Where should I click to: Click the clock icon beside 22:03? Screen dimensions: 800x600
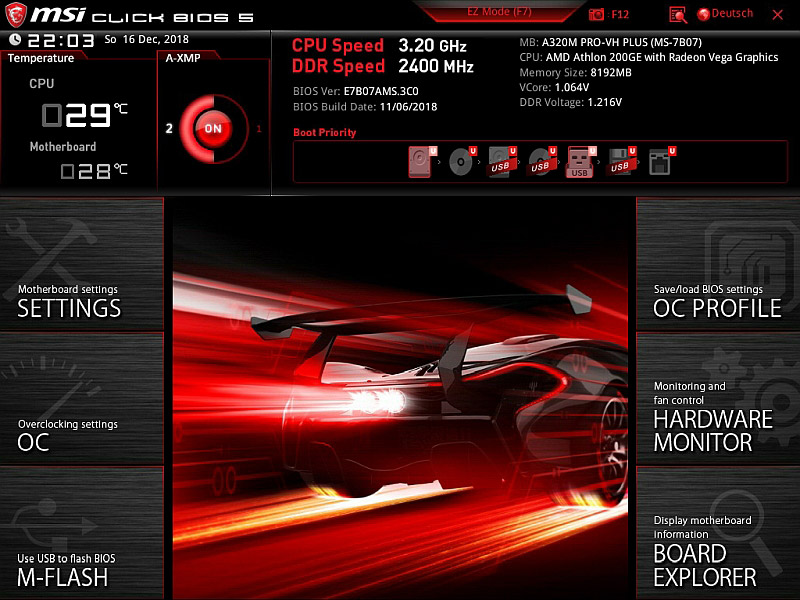click(15, 39)
